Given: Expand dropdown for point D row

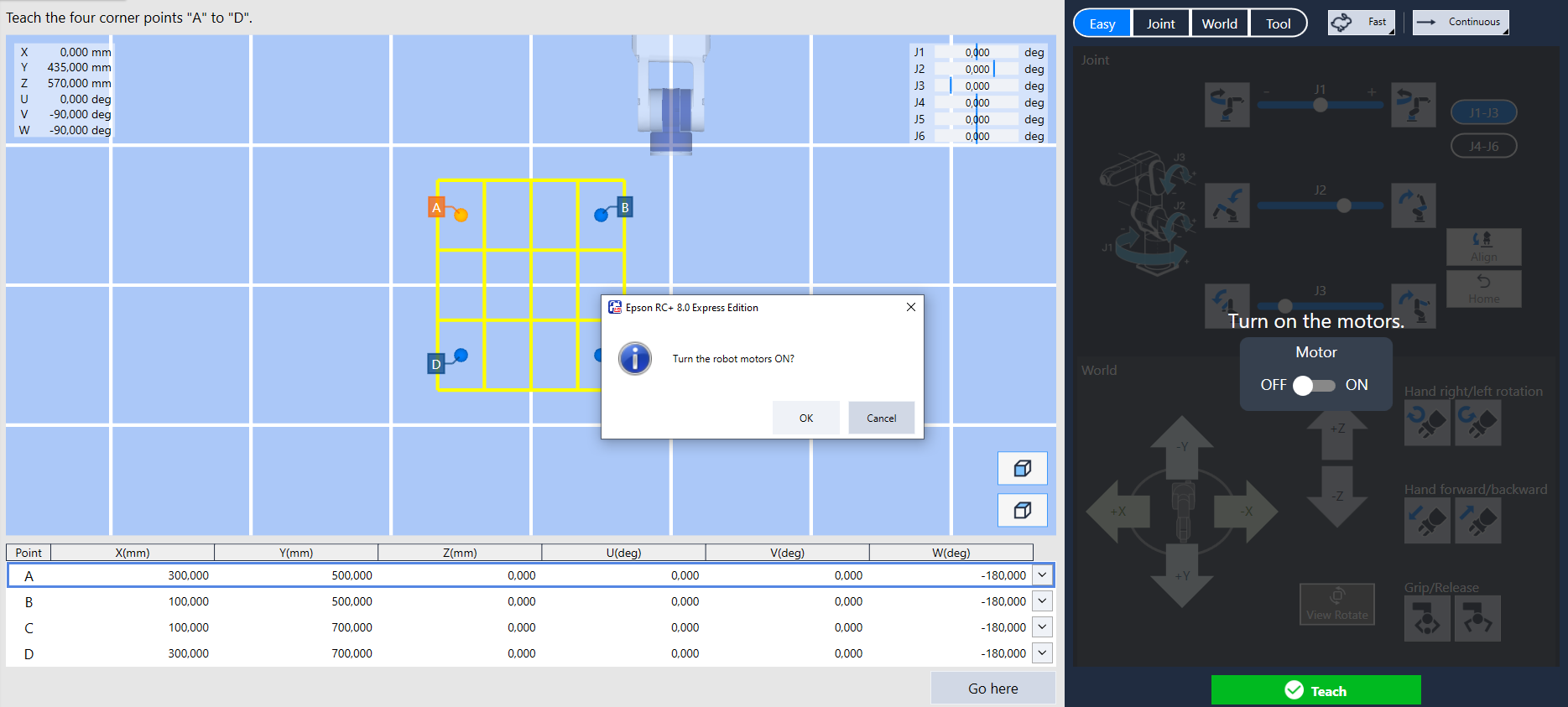Looking at the screenshot, I should 1042,653.
